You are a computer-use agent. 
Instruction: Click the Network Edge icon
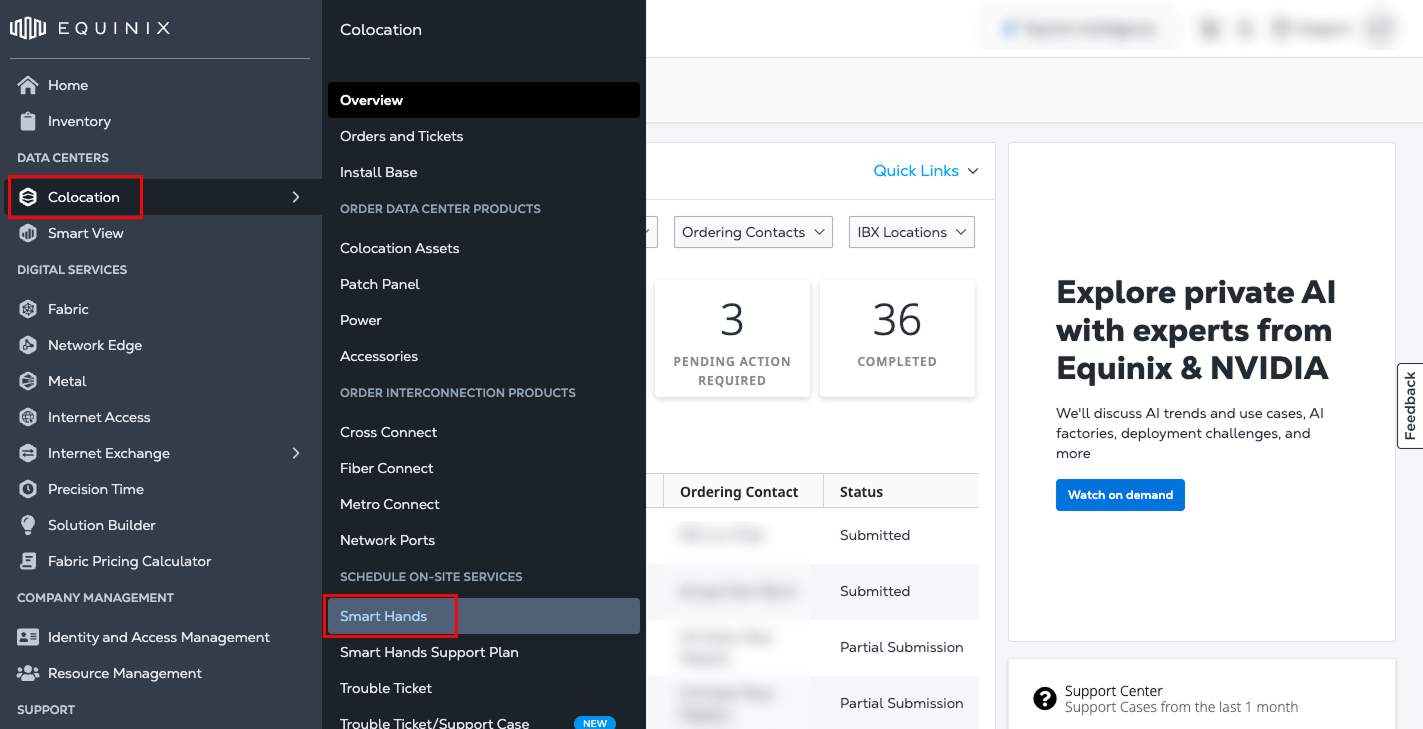(x=28, y=345)
